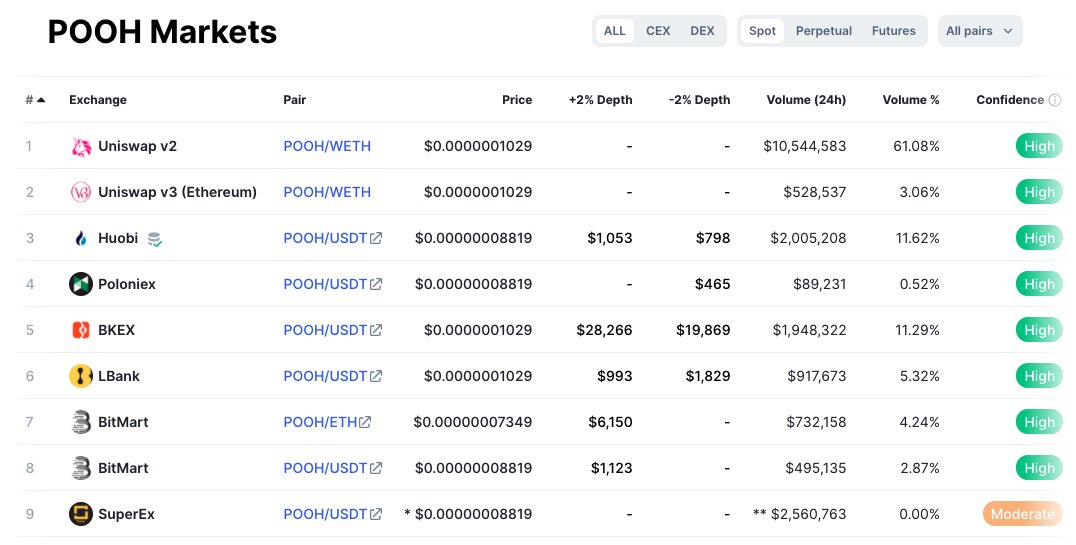The image size is (1076, 545).
Task: Sort by the Volume % column header
Action: point(911,100)
